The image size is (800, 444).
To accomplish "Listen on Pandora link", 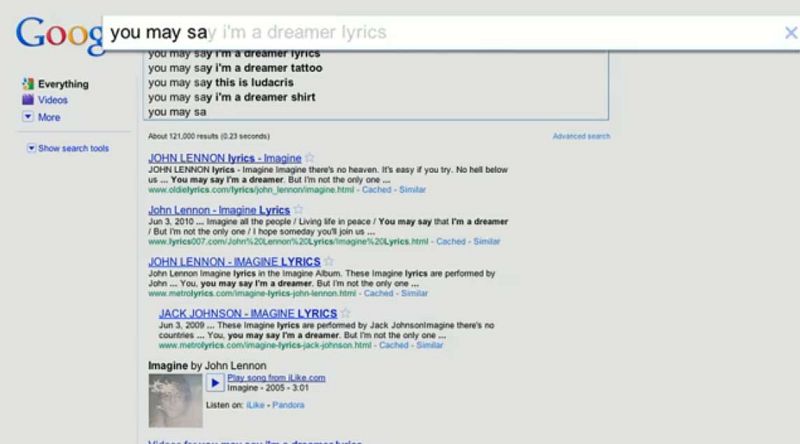I will point(289,405).
